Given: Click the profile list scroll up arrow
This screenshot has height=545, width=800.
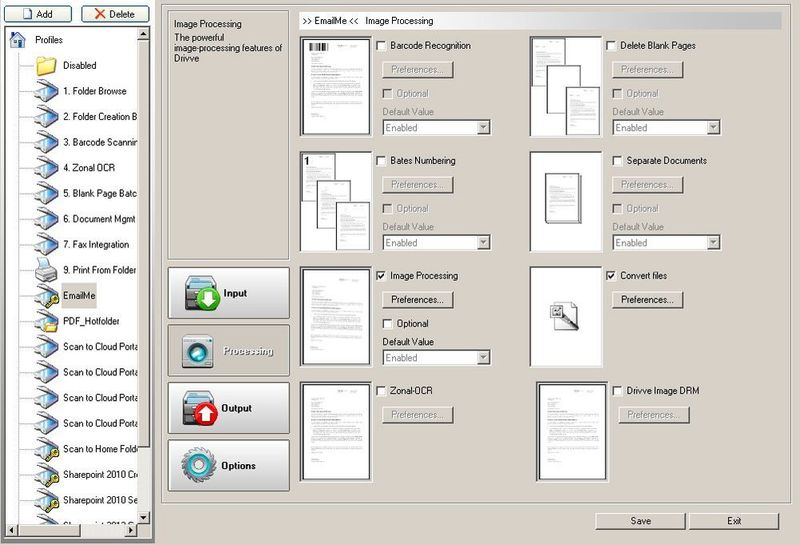Looking at the screenshot, I should click(143, 34).
